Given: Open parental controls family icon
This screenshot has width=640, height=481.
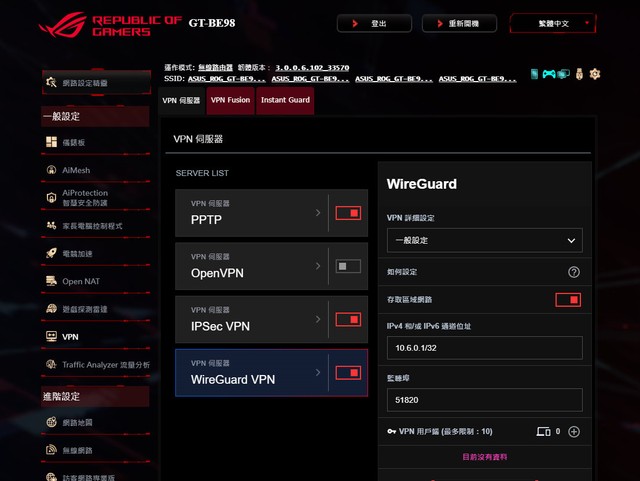Looking at the screenshot, I should click(51, 225).
